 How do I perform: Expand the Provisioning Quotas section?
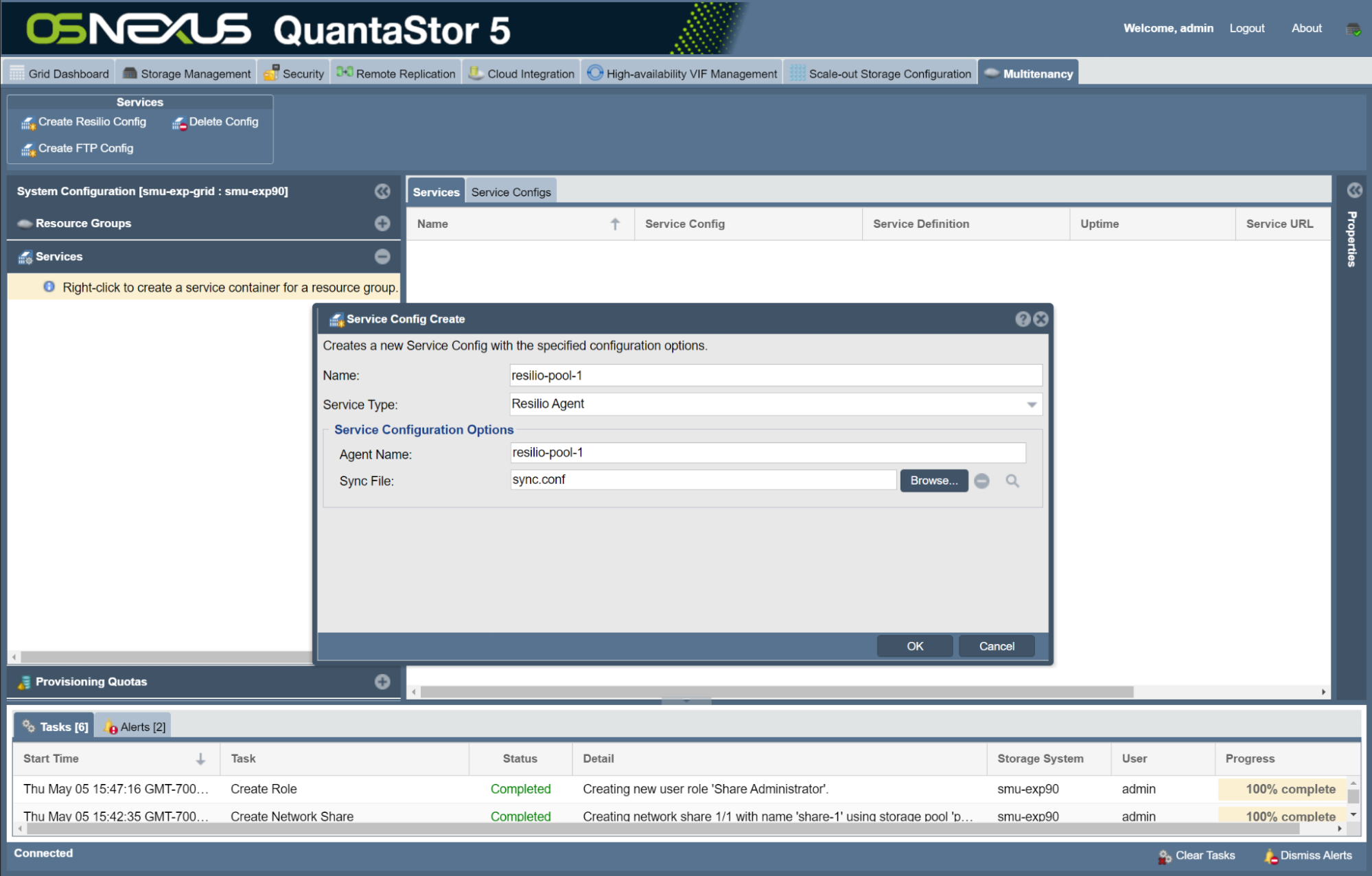click(382, 682)
